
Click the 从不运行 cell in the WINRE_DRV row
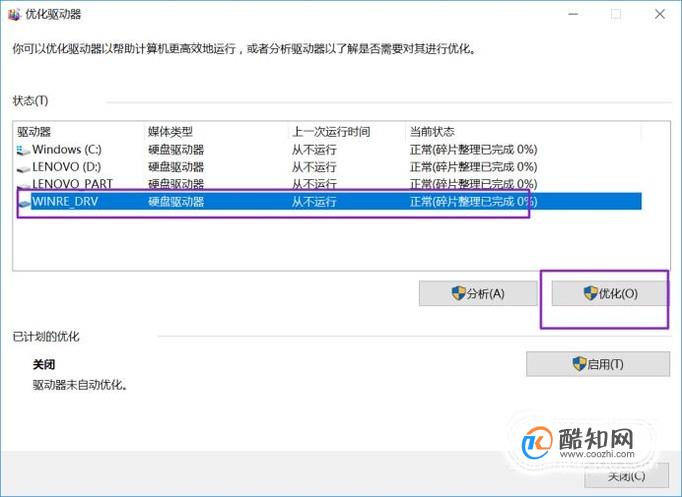[x=314, y=202]
